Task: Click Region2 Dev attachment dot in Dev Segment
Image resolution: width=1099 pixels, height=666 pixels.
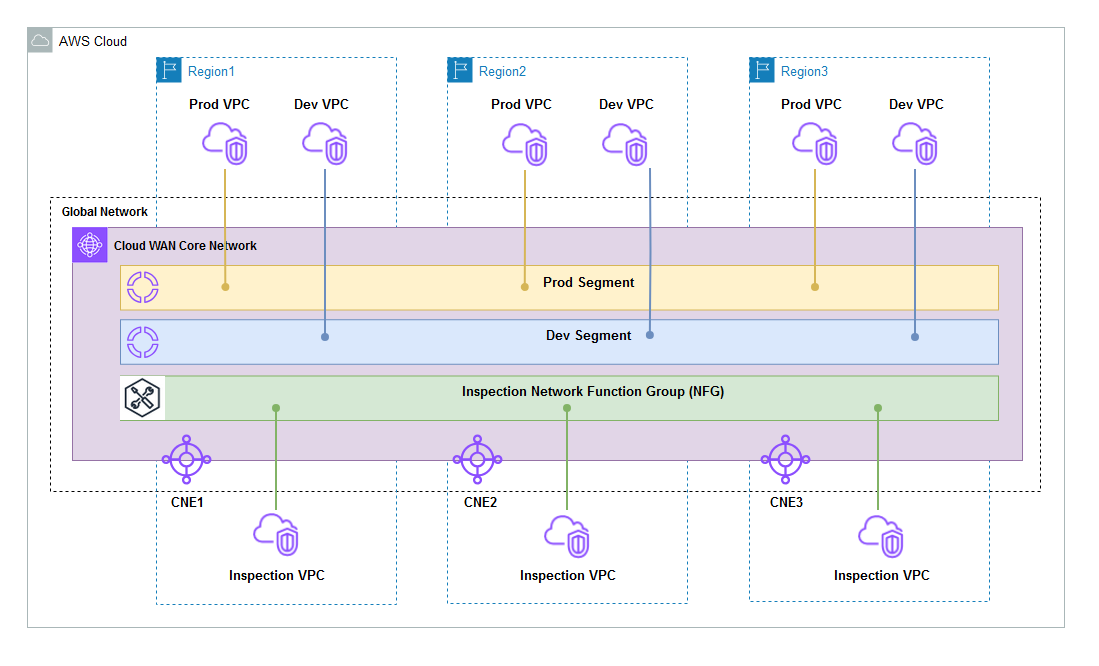Action: [x=650, y=335]
